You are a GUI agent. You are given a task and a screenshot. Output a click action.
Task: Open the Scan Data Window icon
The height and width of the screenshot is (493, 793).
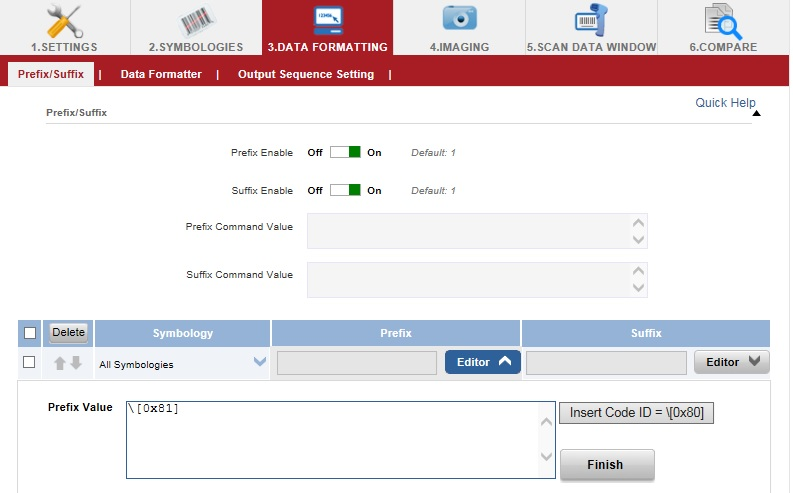click(591, 20)
